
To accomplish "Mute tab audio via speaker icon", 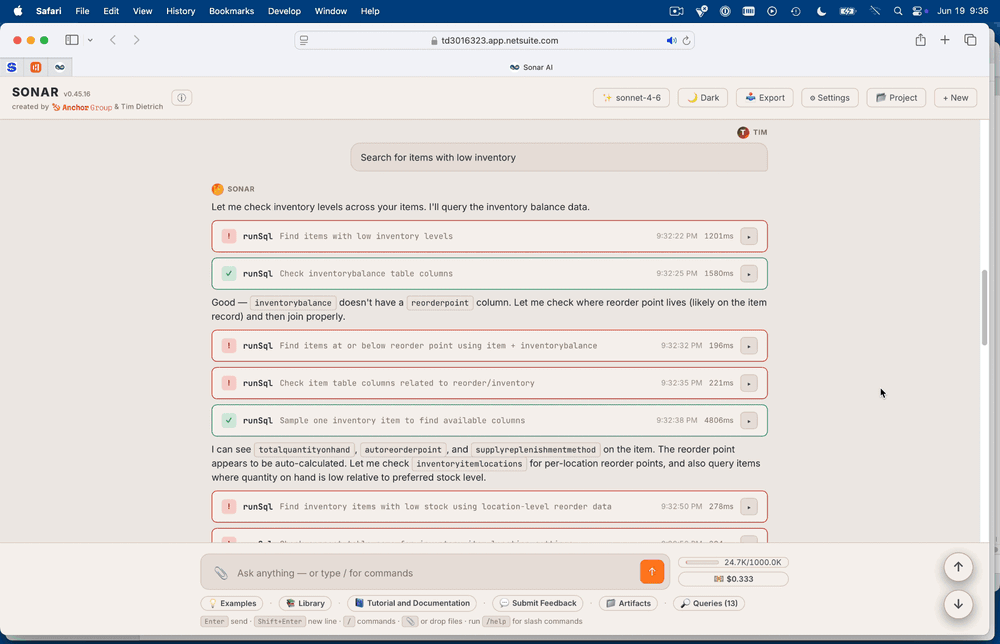I will click(671, 40).
